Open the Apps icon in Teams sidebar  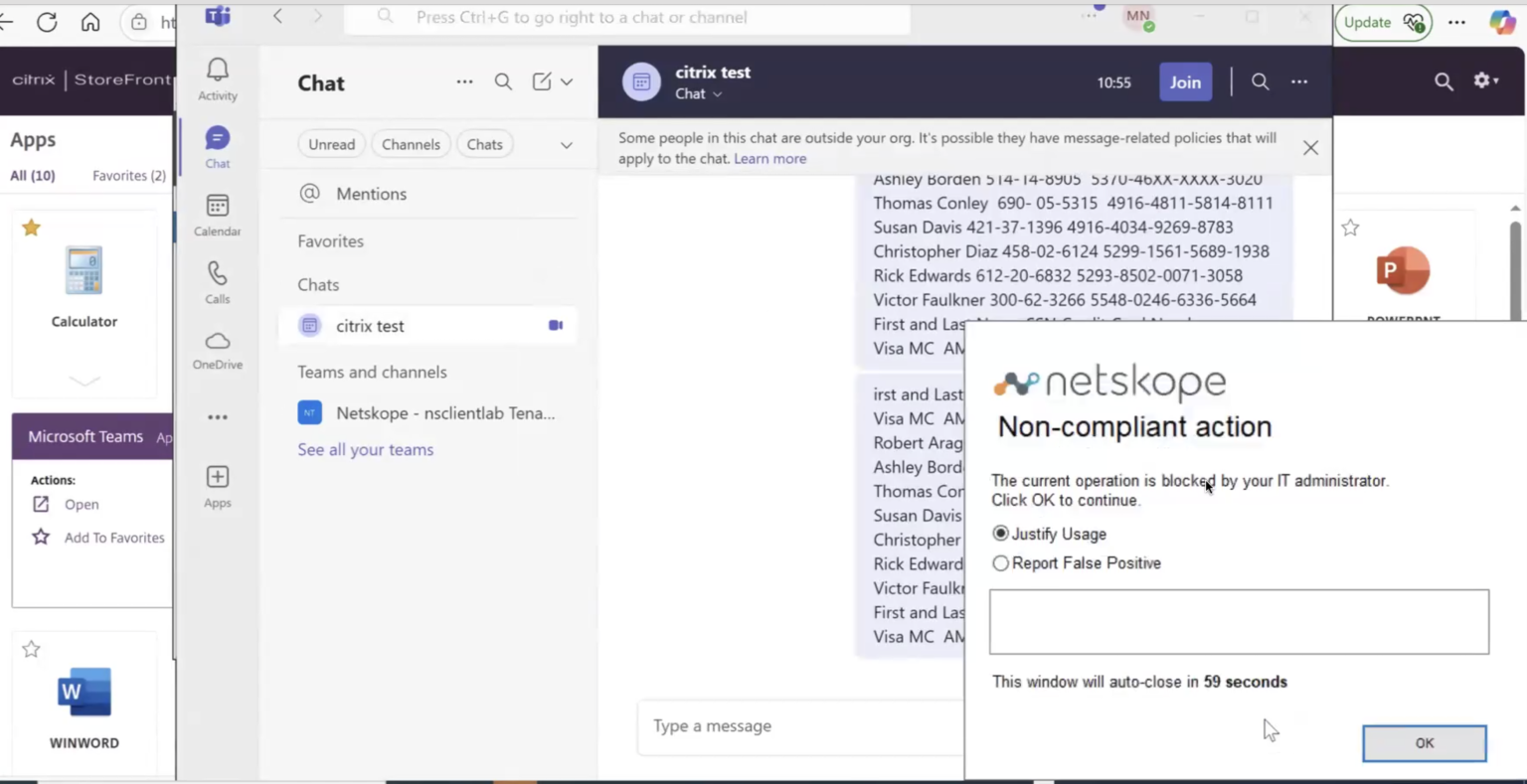(217, 478)
